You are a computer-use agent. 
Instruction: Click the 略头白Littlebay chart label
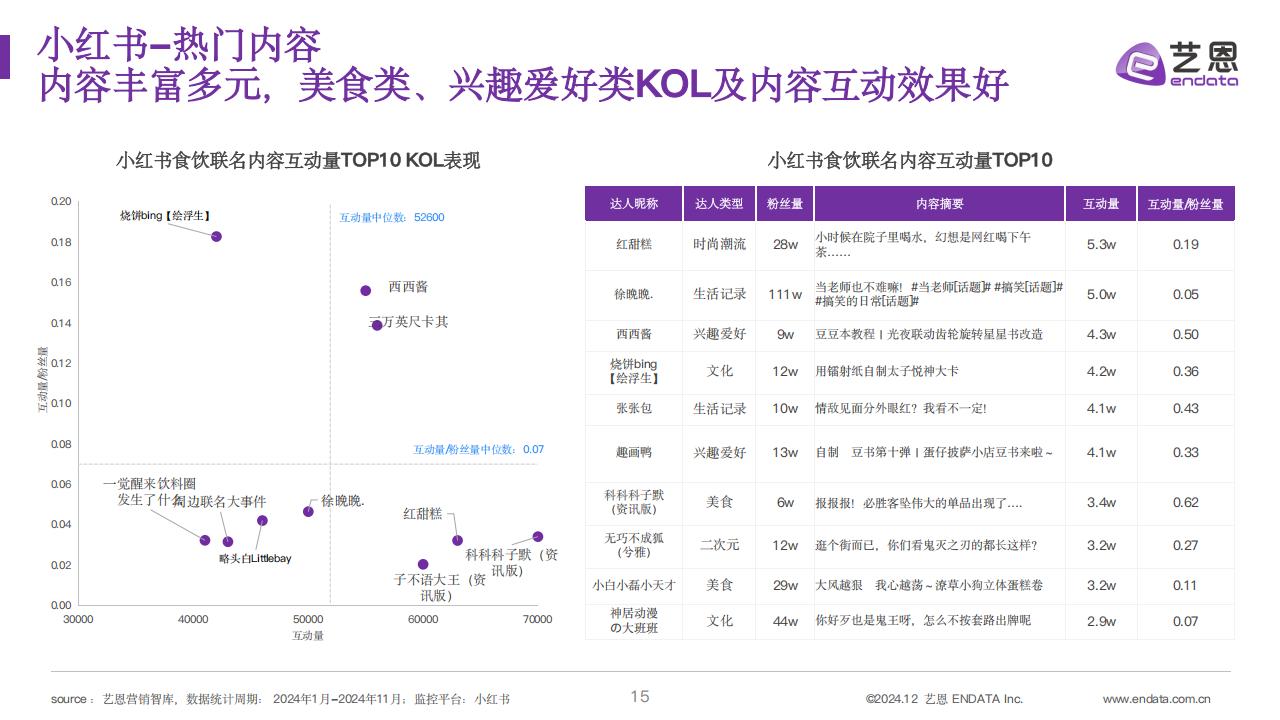pos(255,559)
